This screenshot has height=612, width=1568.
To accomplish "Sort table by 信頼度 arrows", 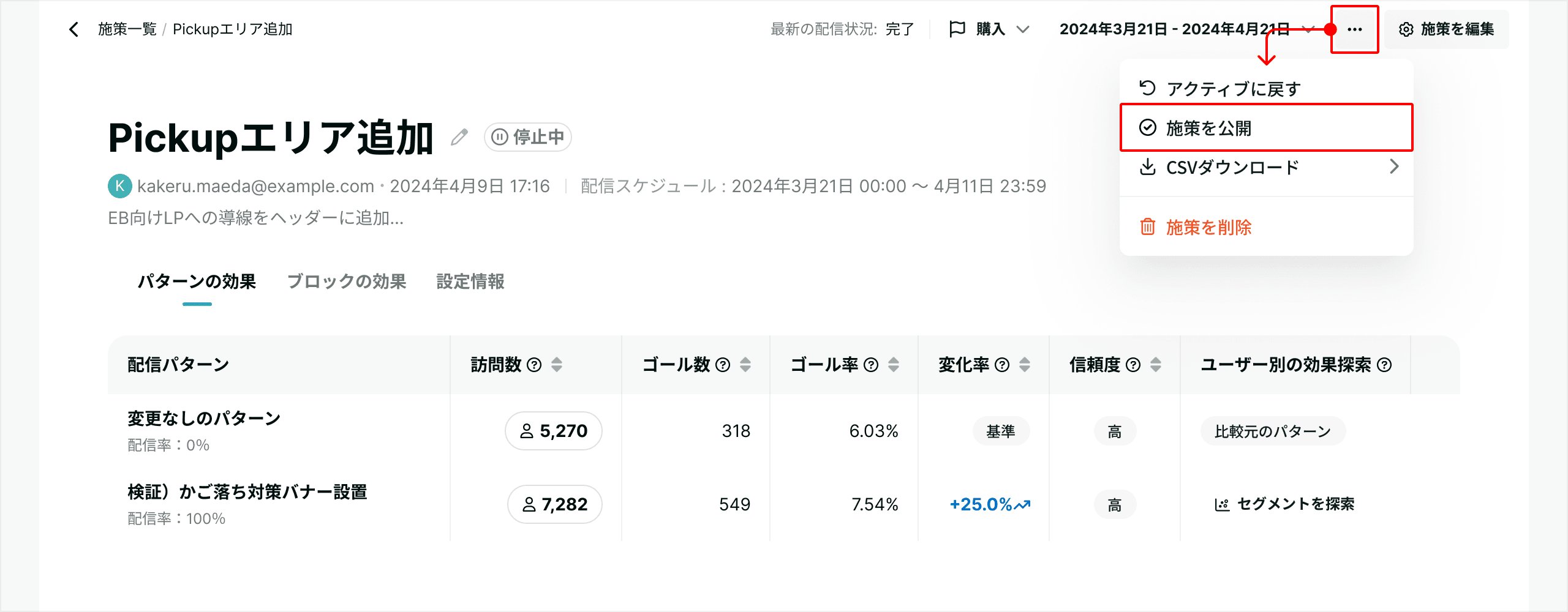I will [x=1156, y=365].
